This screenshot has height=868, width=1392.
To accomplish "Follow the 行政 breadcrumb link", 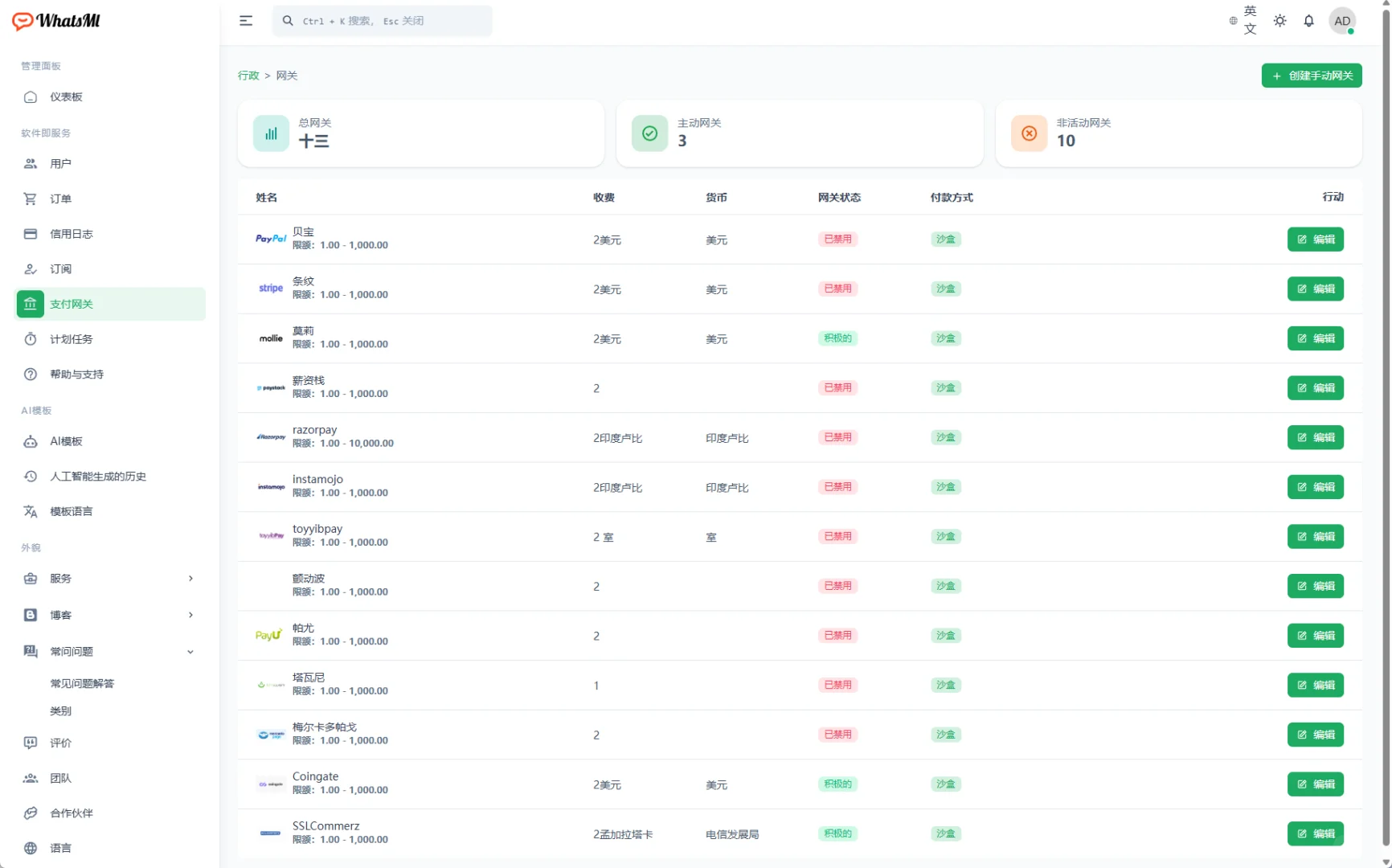I will pos(248,76).
